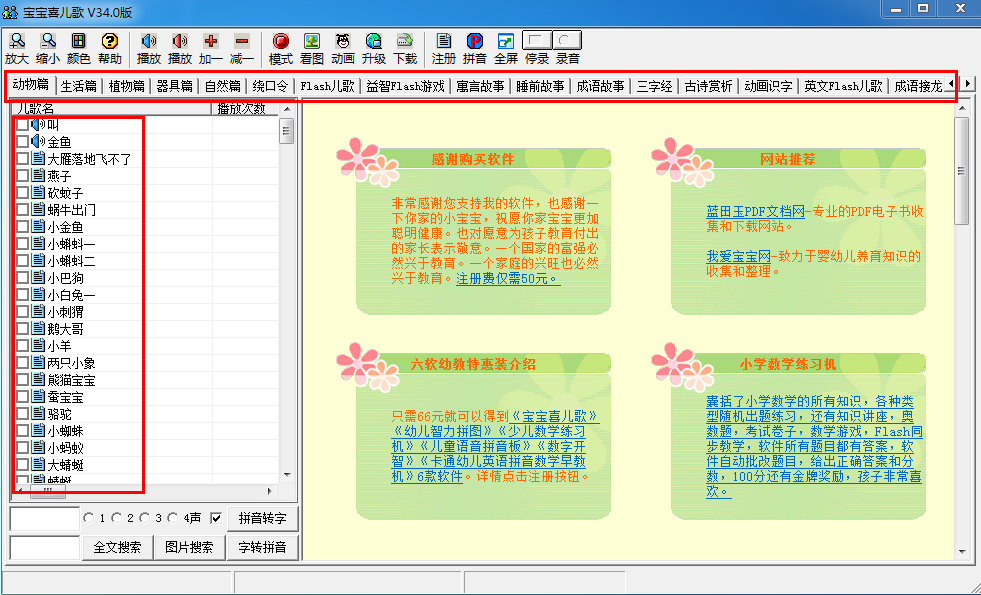Select the song 鹅大哥

pyautogui.click(x=65, y=328)
